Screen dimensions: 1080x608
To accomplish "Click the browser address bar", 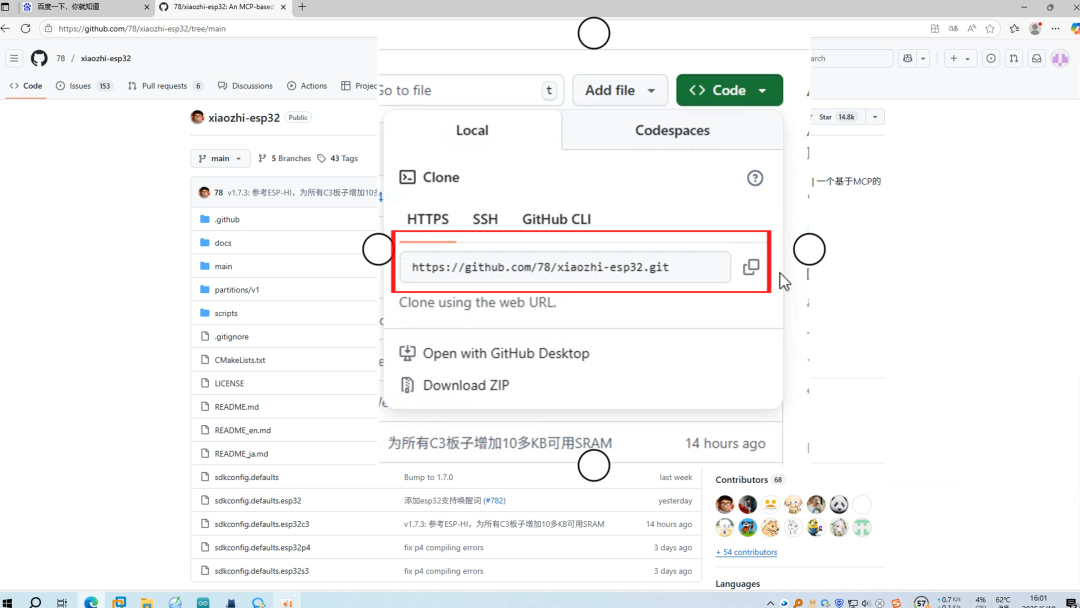I will pos(482,29).
